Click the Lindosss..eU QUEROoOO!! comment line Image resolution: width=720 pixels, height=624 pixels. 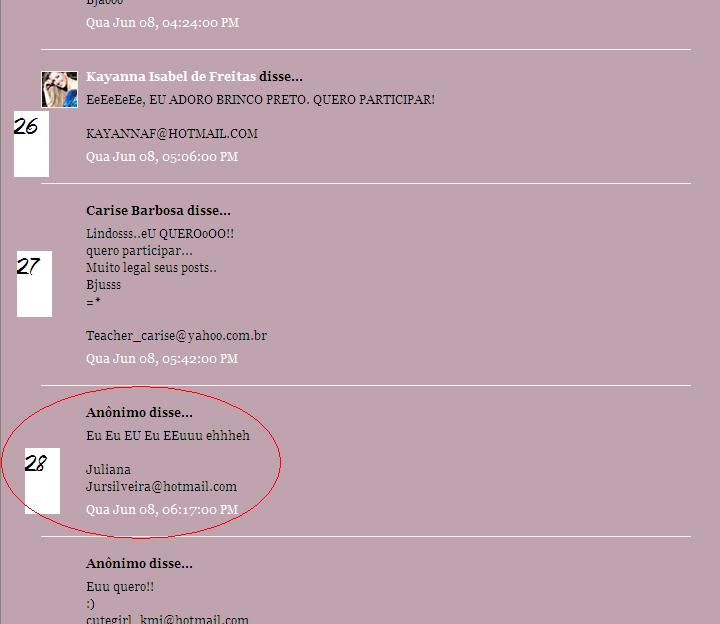(x=160, y=233)
